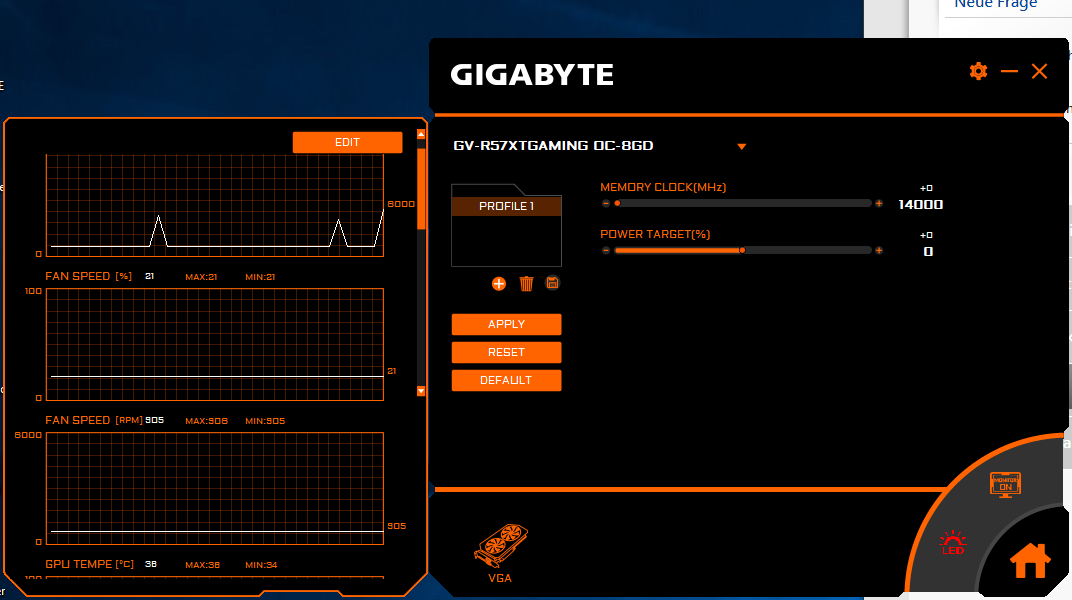Click the fan speed RPM graph
Image resolution: width=1072 pixels, height=600 pixels.
215,489
